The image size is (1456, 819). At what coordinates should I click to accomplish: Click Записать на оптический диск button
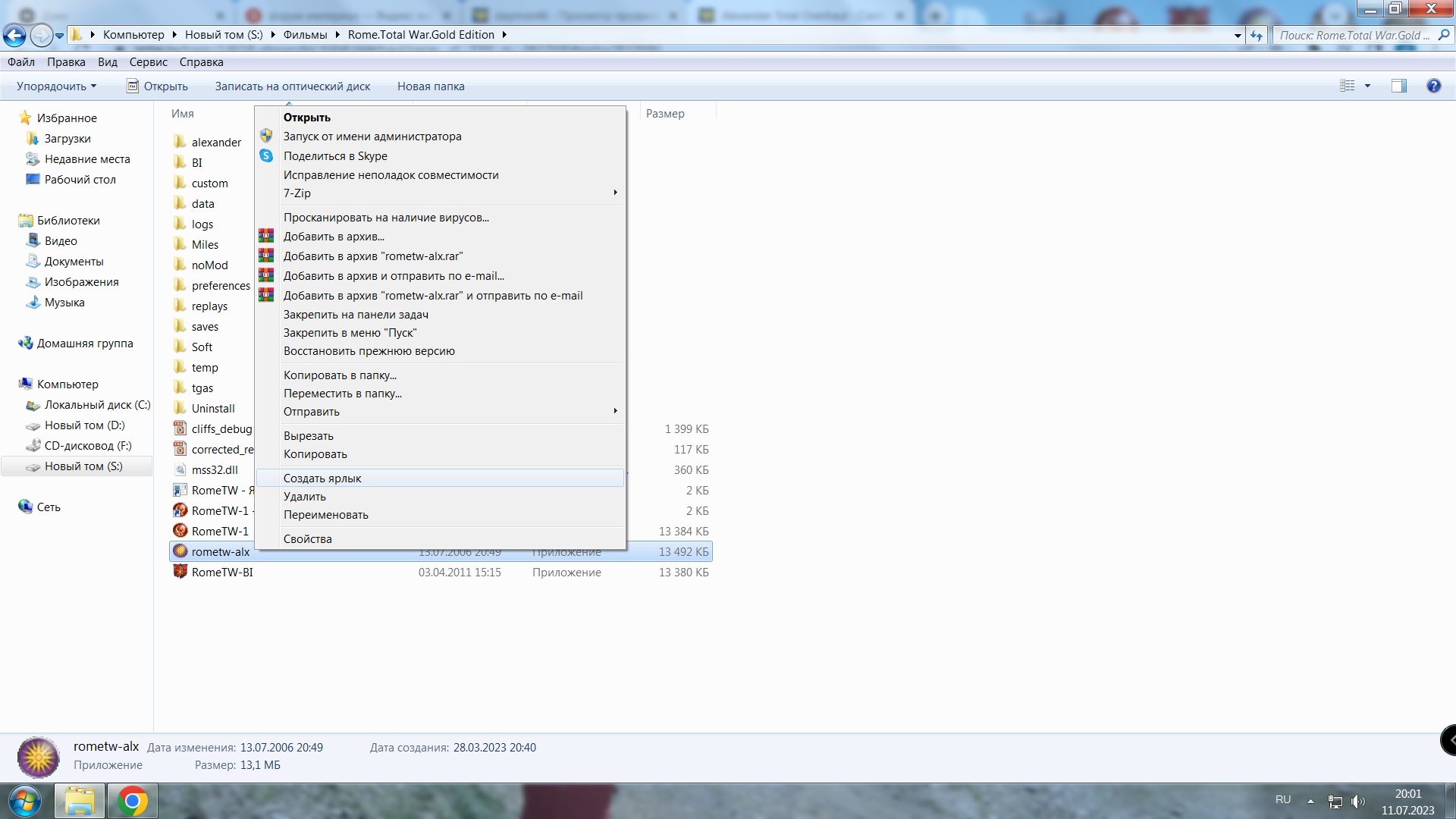(292, 86)
